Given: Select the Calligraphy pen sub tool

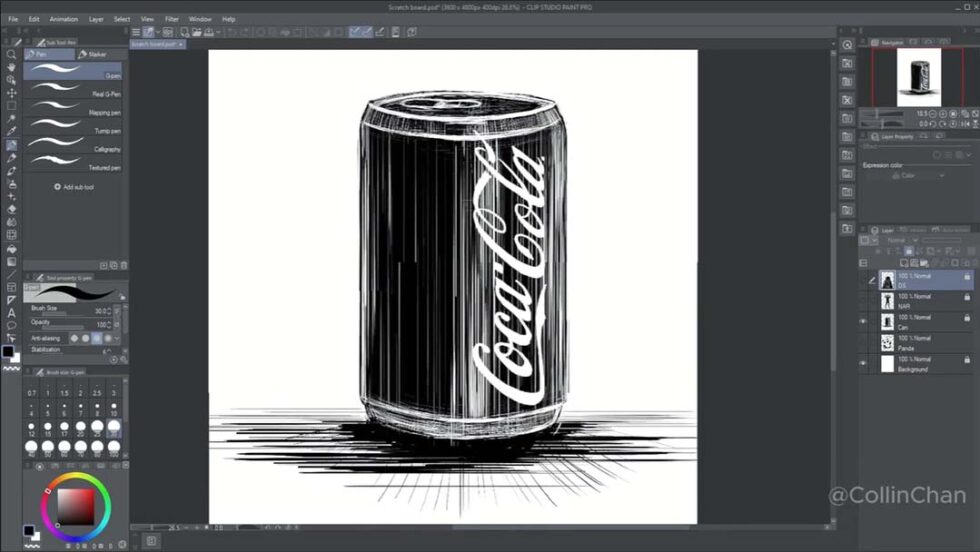Looking at the screenshot, I should pos(73,145).
